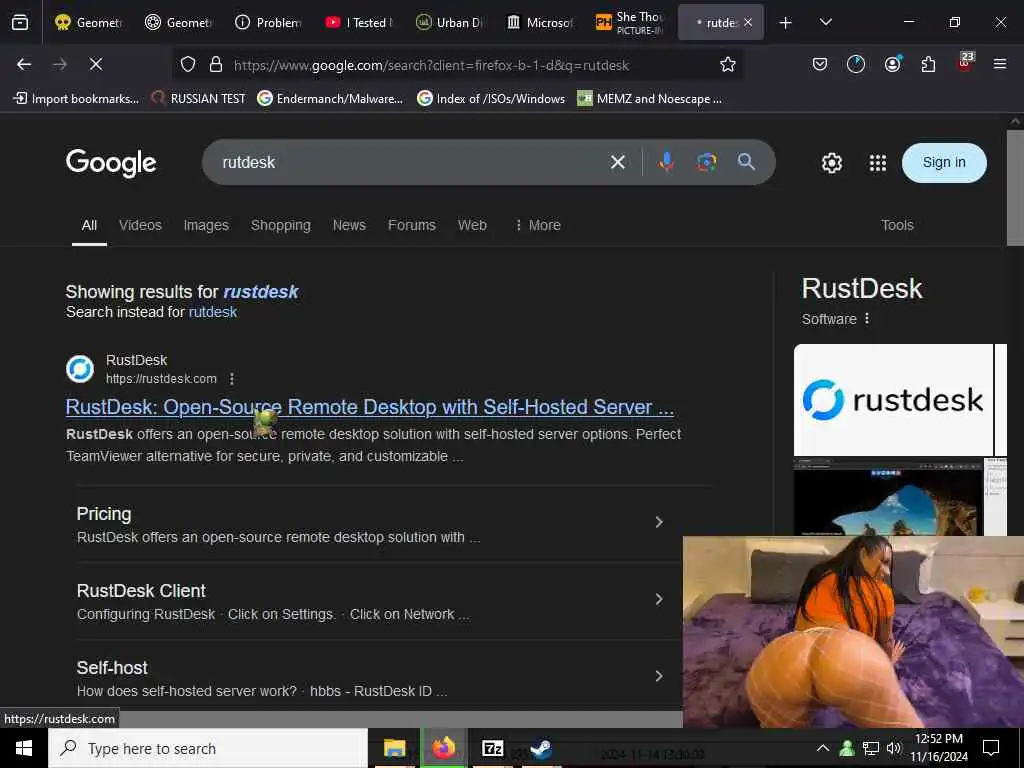Screen dimensions: 1024x768
Task: Select Videos search filter
Action: click(140, 225)
